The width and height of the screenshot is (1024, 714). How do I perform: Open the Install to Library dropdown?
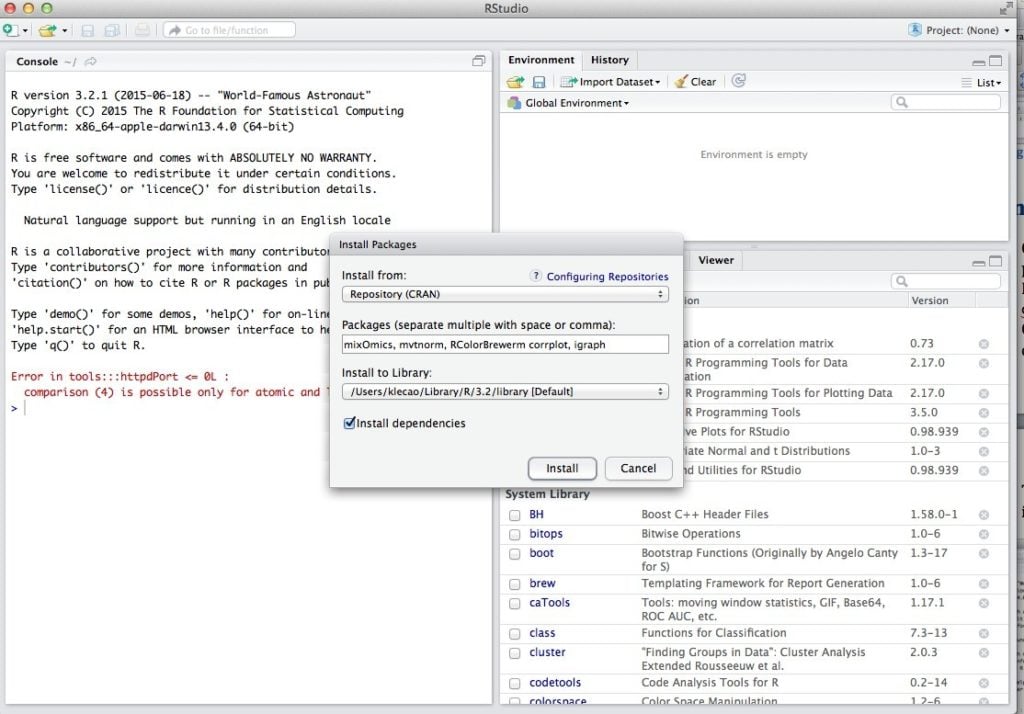pos(505,392)
